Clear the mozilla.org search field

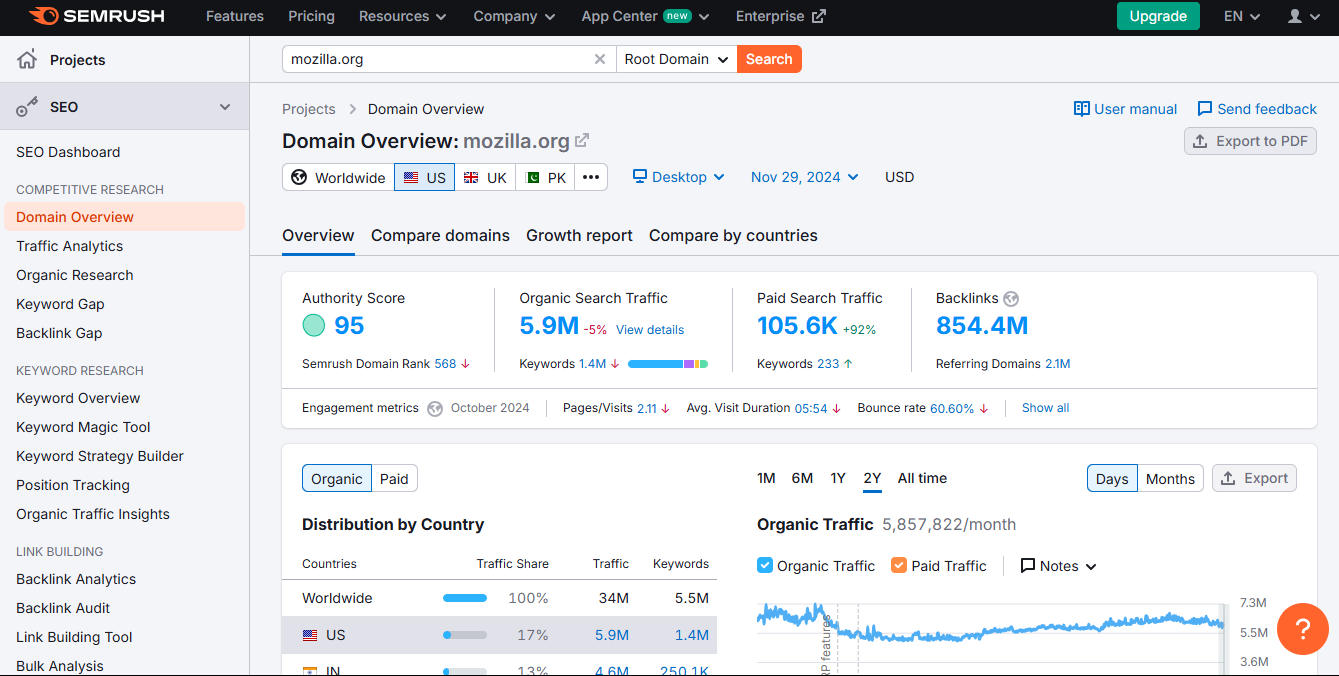click(600, 59)
